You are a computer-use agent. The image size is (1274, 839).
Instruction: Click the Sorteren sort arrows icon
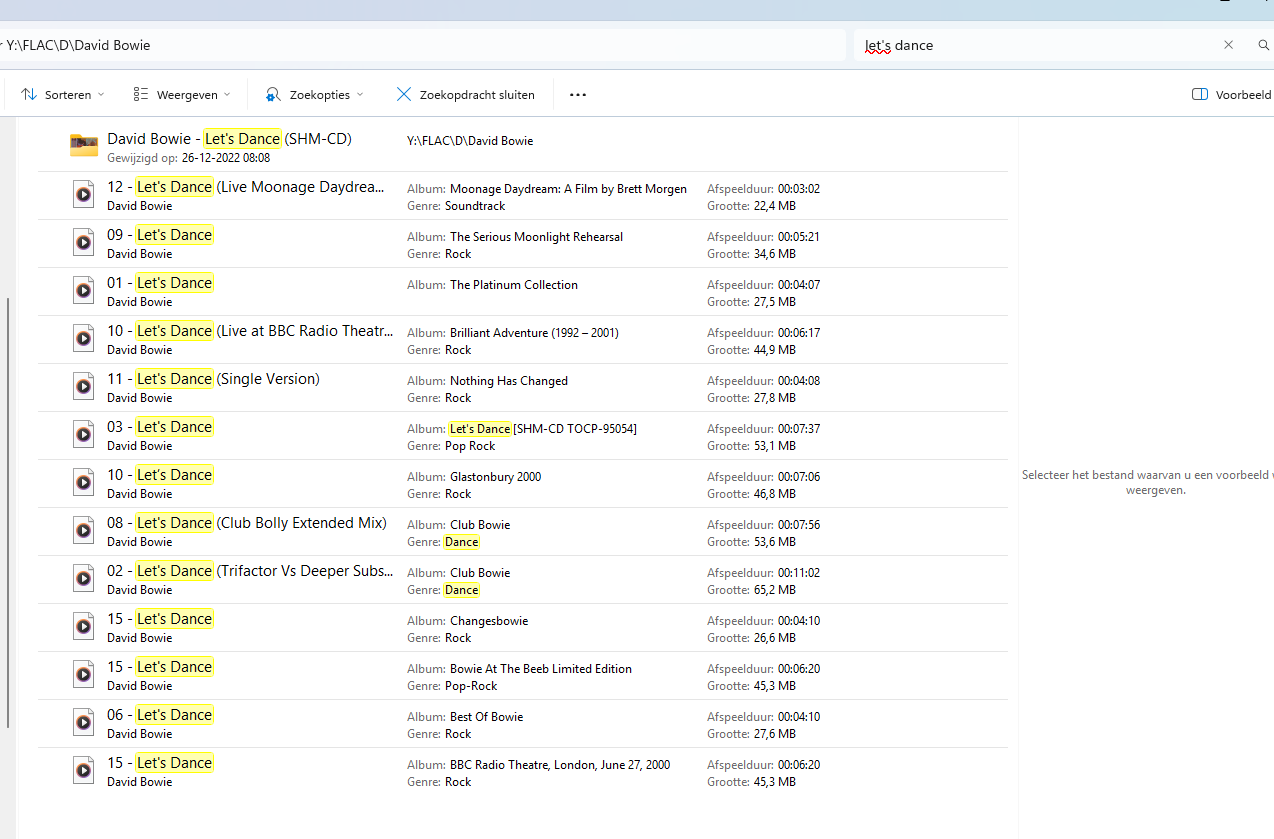(x=29, y=95)
